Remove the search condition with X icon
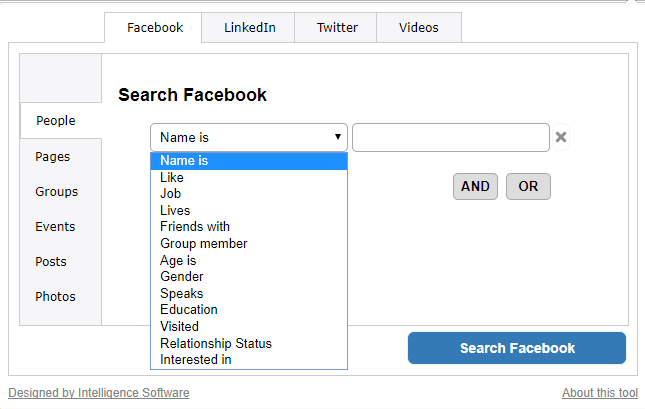This screenshot has height=409, width=645. (561, 137)
